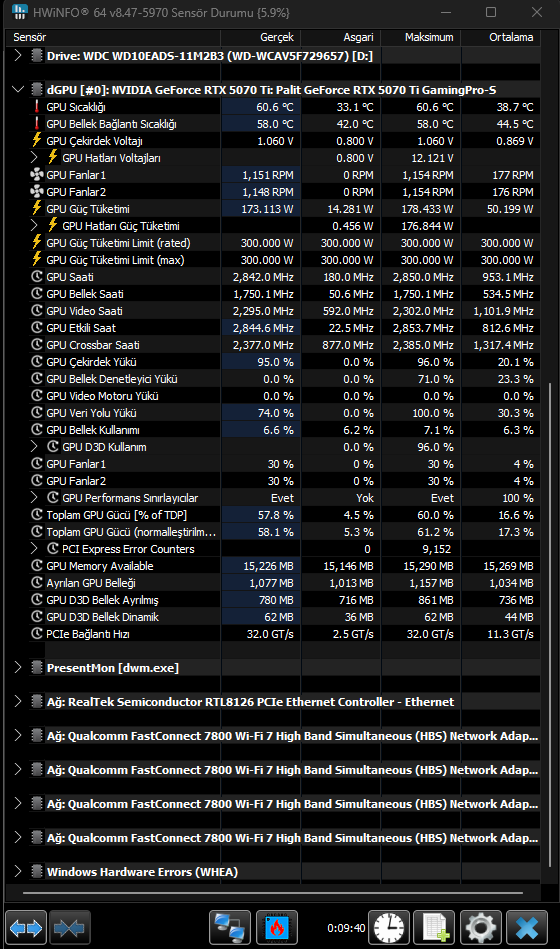Expand GPU D3D Kullanım sub-items
This screenshot has width=560, height=949.
coord(34,447)
